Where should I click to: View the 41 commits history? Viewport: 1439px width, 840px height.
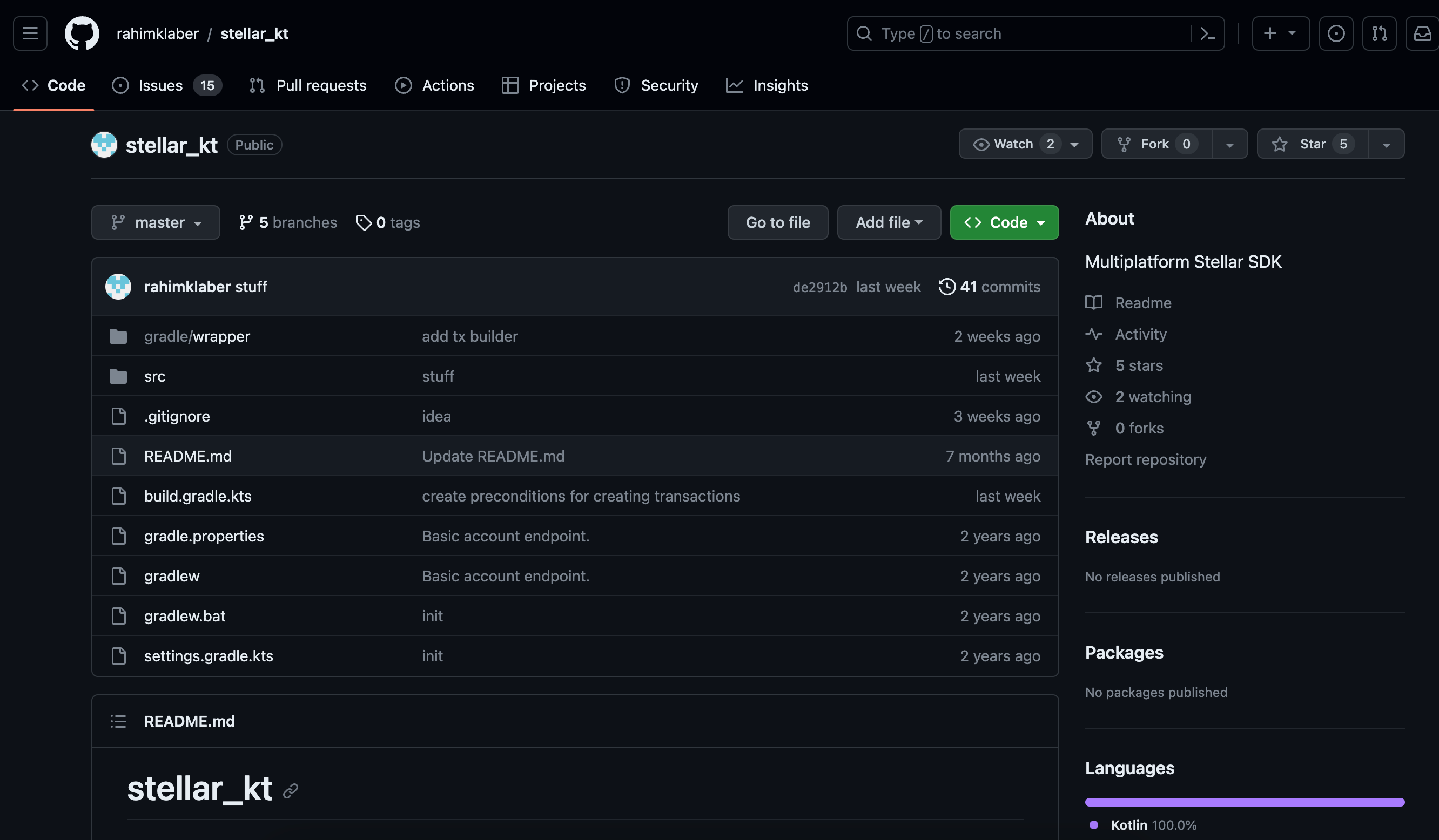[x=989, y=287]
